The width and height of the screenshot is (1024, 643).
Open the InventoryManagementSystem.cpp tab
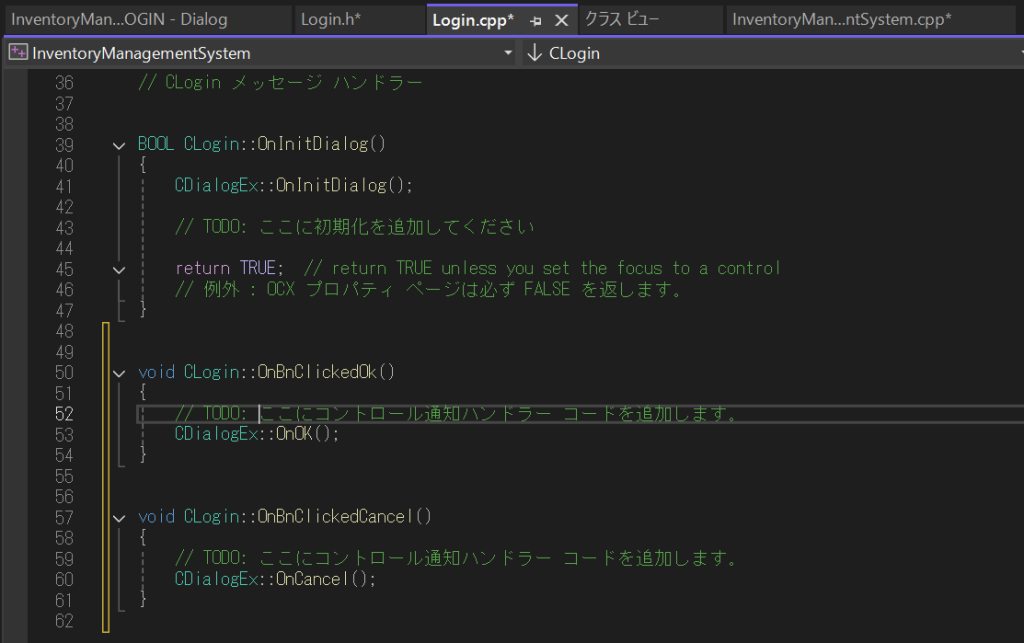(840, 20)
